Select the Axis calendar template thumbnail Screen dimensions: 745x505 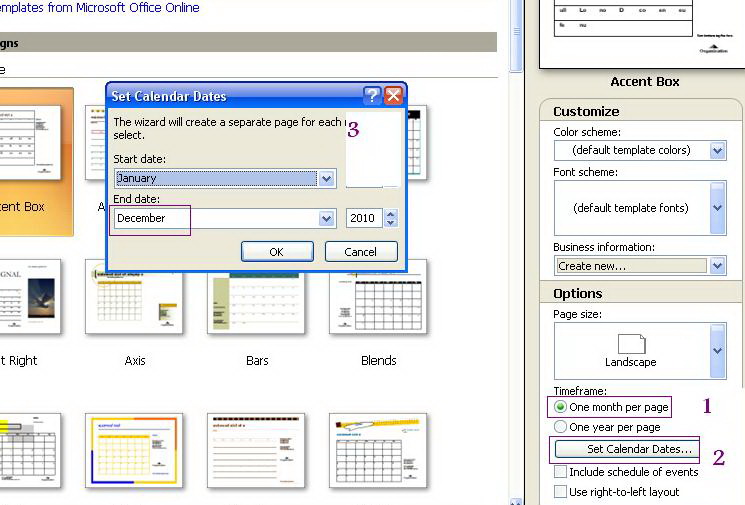[134, 297]
